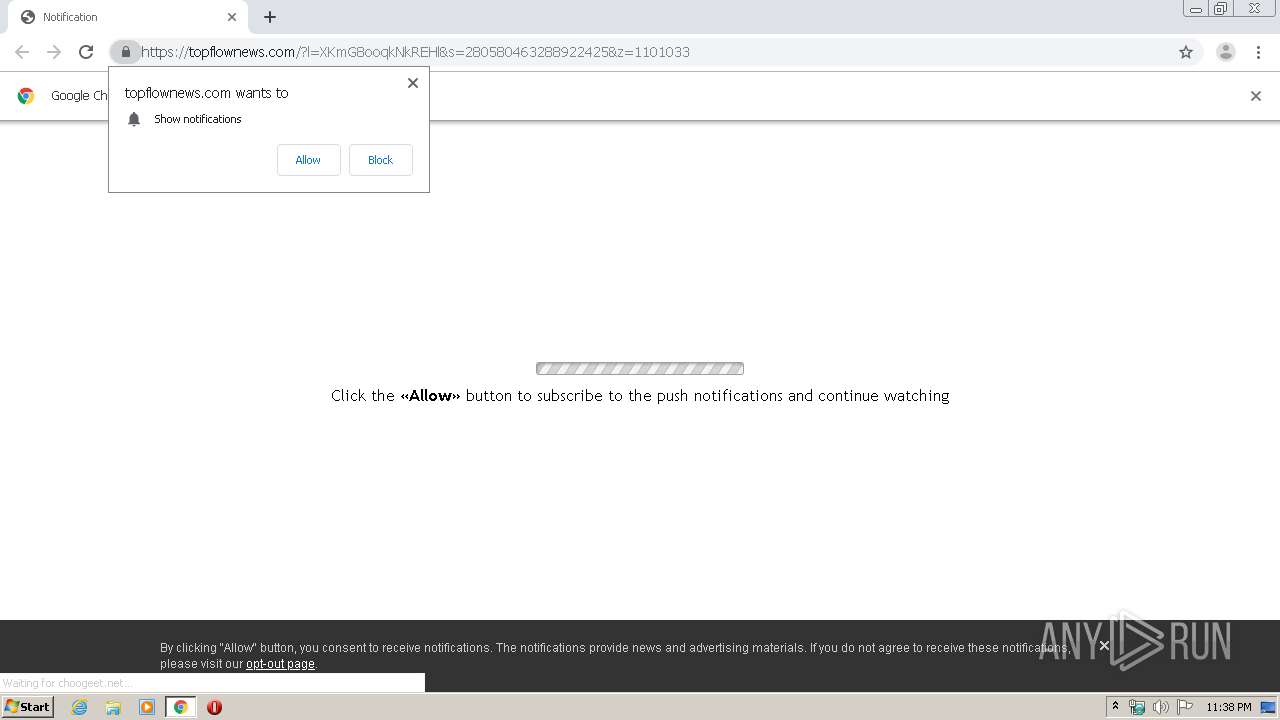Open the Windows Start menu
Viewport: 1280px width, 720px height.
click(x=27, y=707)
